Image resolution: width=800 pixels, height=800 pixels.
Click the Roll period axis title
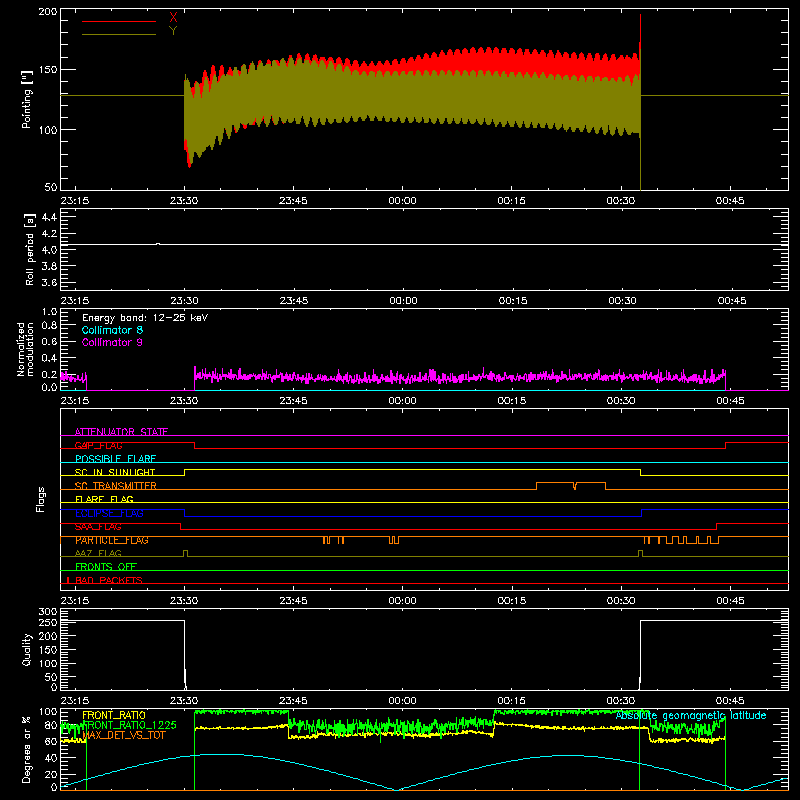[29, 249]
